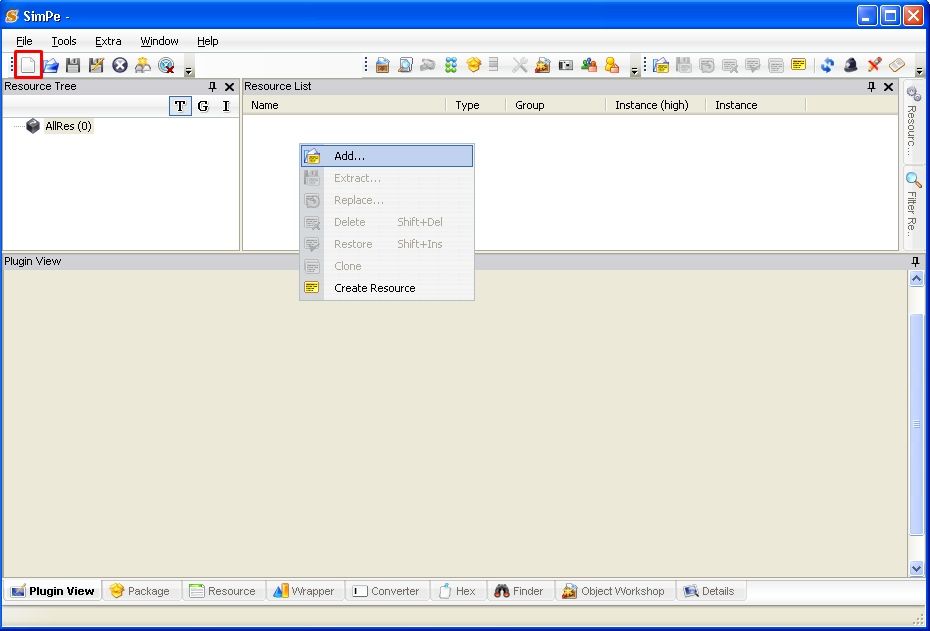The width and height of the screenshot is (930, 631).
Task: Open the docked Resourc... side panel tab
Action: pyautogui.click(x=912, y=122)
